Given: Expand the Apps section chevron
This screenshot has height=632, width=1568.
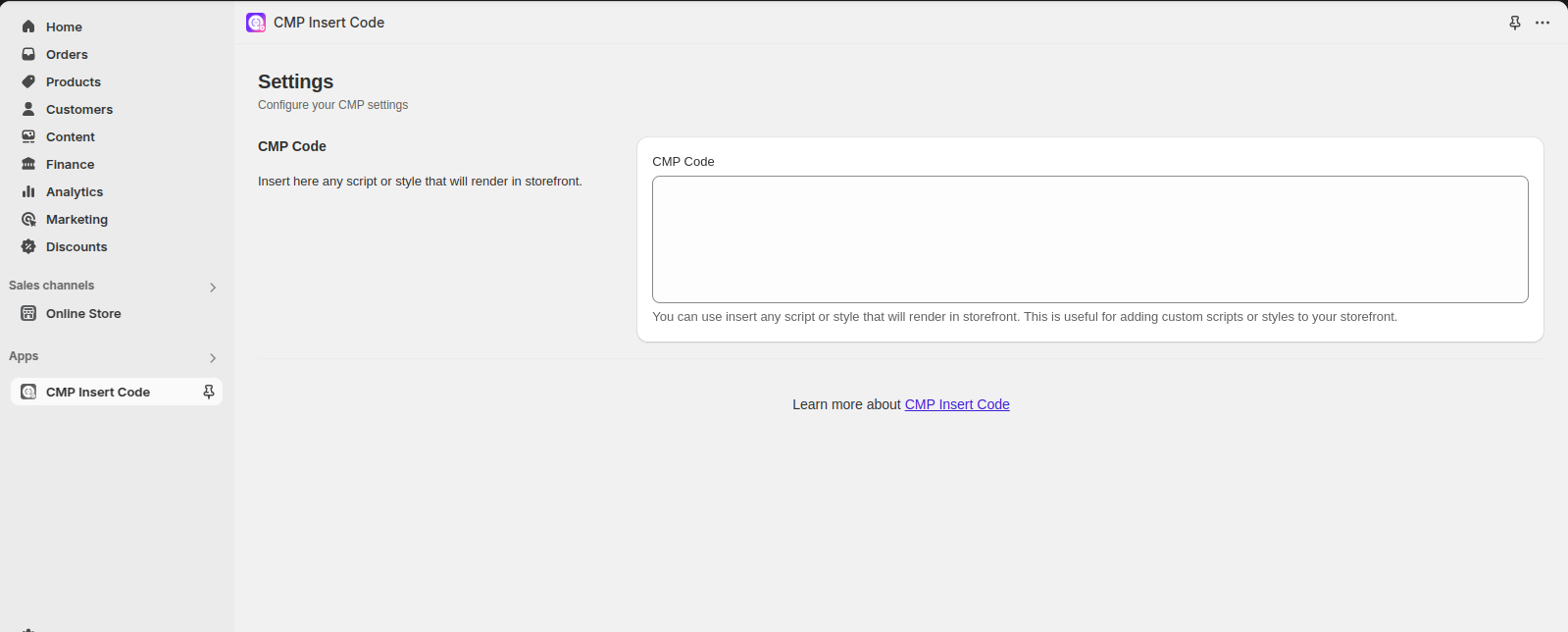Looking at the screenshot, I should [x=213, y=358].
